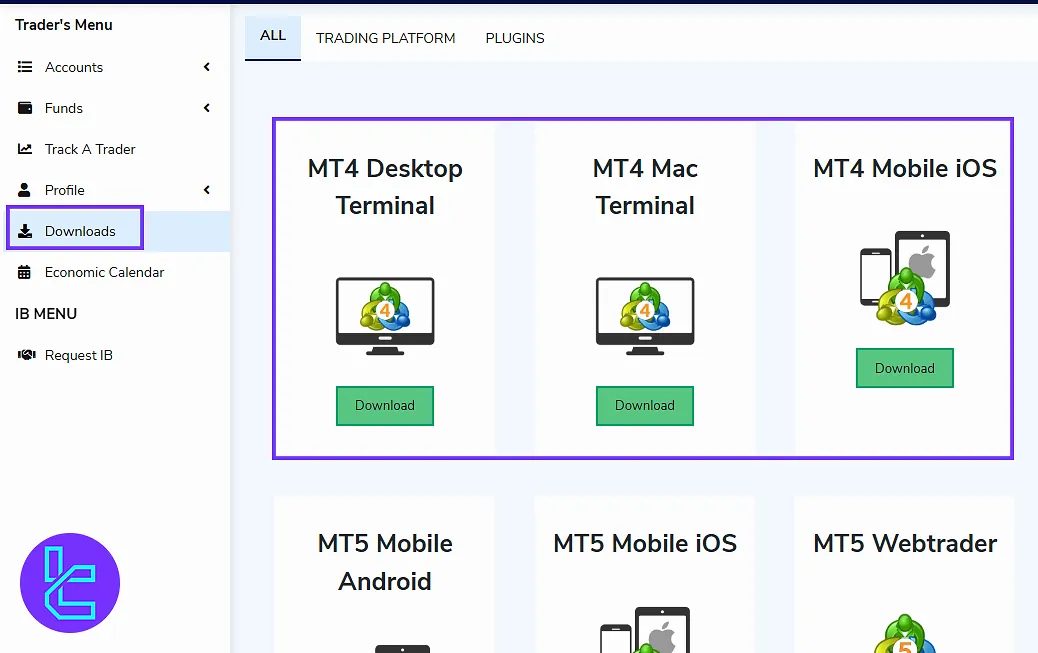Download MT4 Mac Terminal
This screenshot has width=1038, height=653.
[645, 405]
